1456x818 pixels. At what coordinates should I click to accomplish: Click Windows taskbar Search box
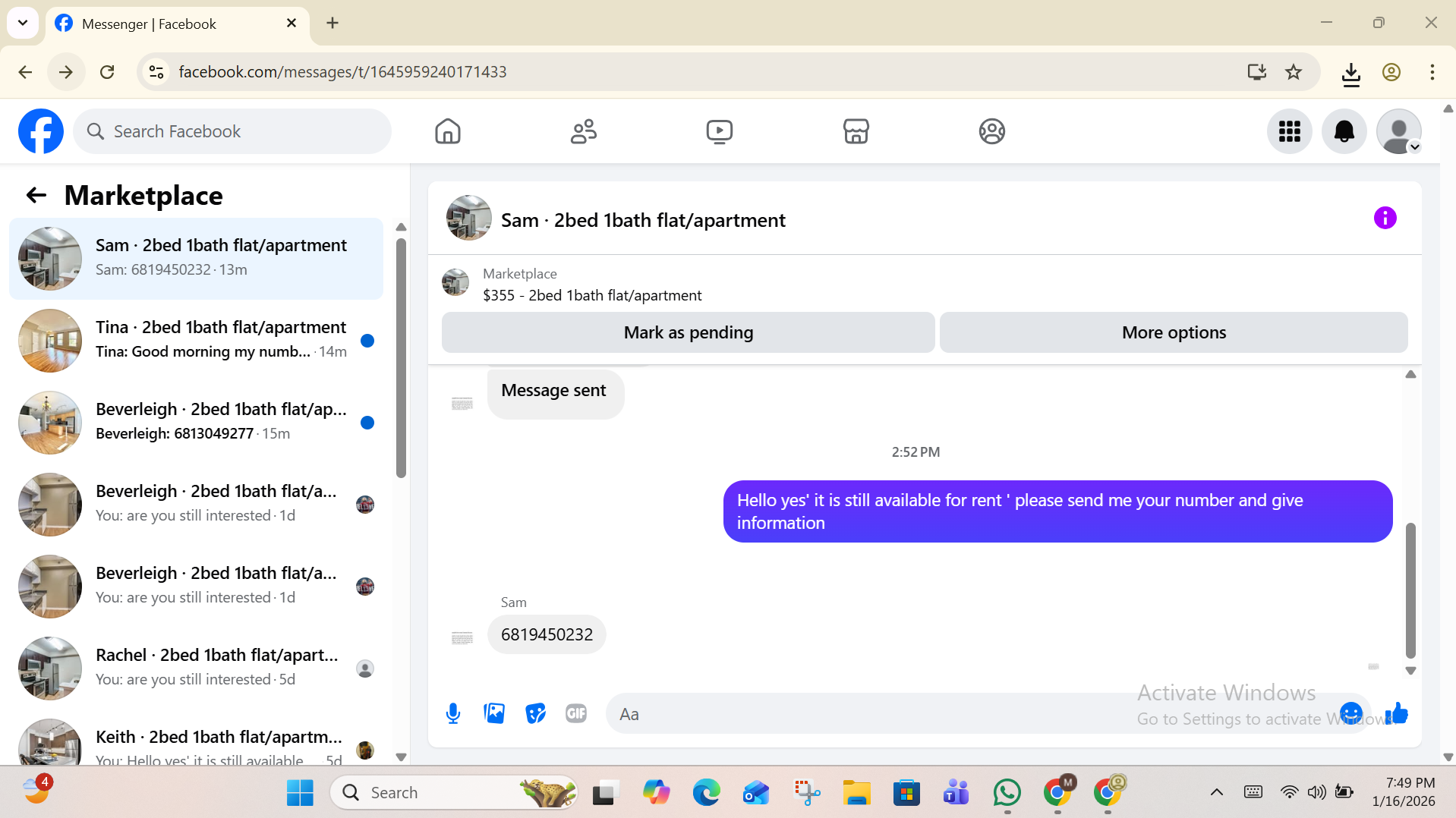pyautogui.click(x=454, y=793)
